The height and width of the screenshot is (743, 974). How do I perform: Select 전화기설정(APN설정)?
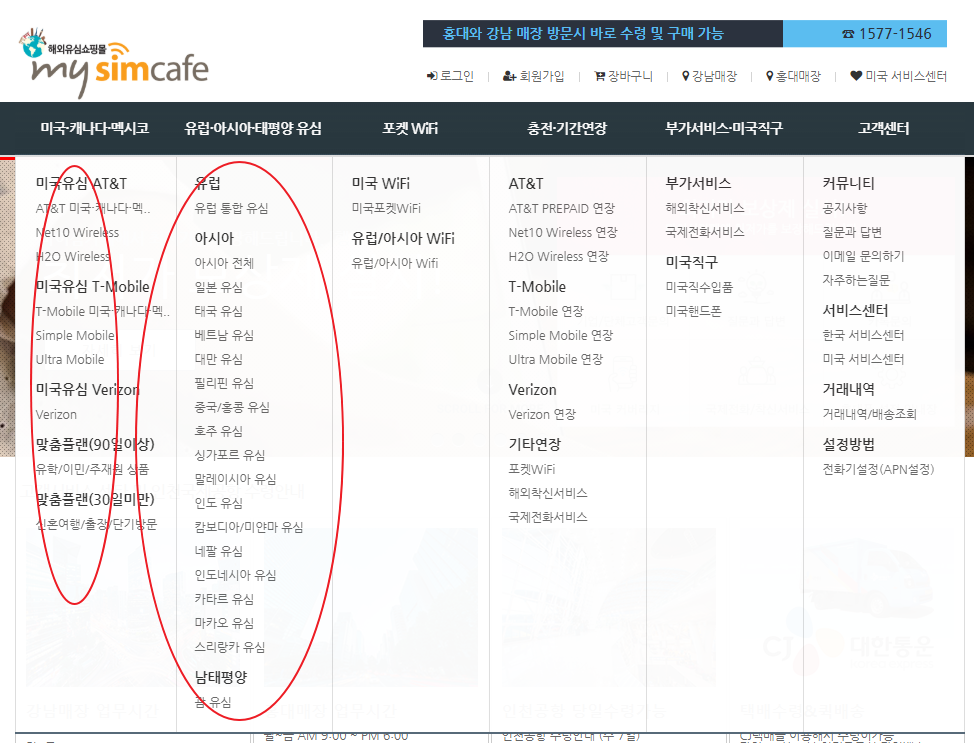[878, 469]
